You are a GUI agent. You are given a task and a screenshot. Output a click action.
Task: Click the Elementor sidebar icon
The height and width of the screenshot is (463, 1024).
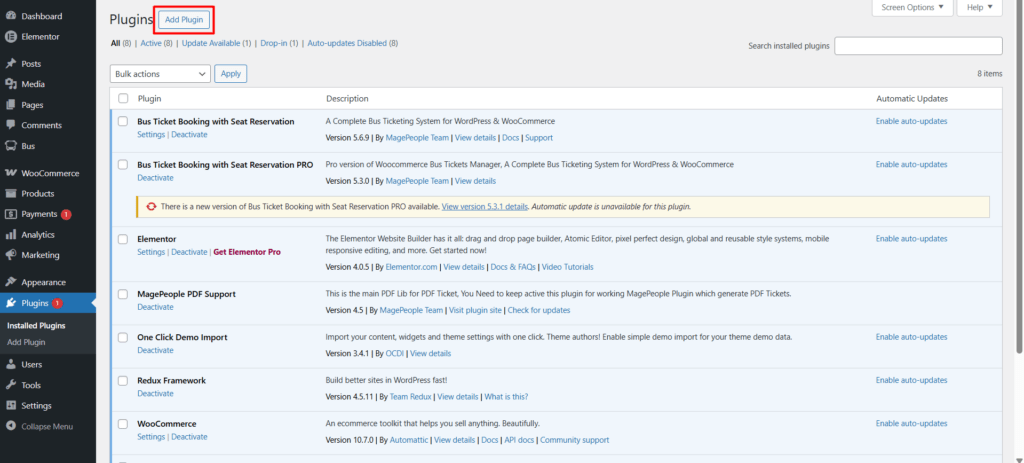click(x=10, y=37)
